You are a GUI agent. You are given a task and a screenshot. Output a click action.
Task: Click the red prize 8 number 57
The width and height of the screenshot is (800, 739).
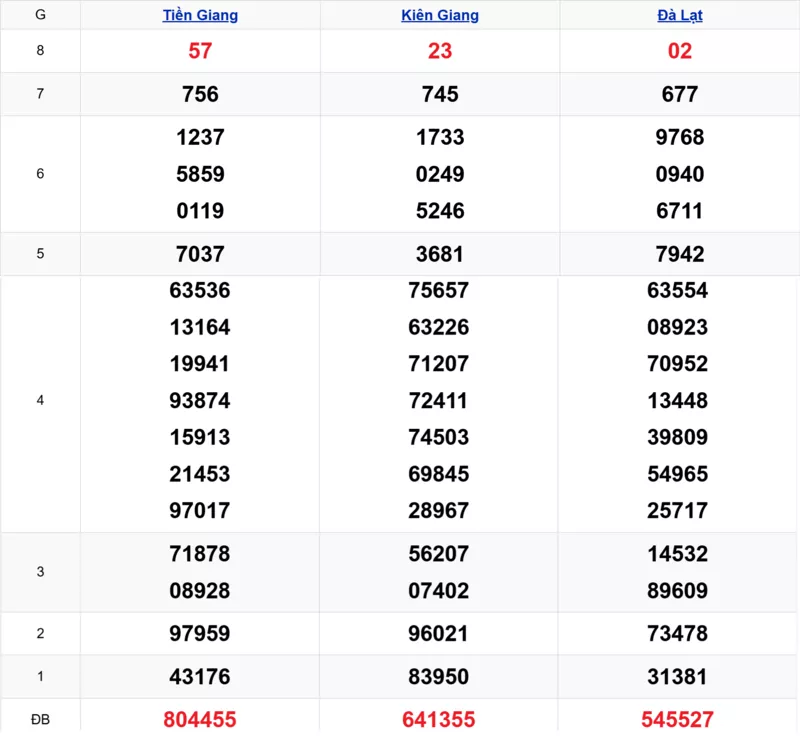click(200, 51)
